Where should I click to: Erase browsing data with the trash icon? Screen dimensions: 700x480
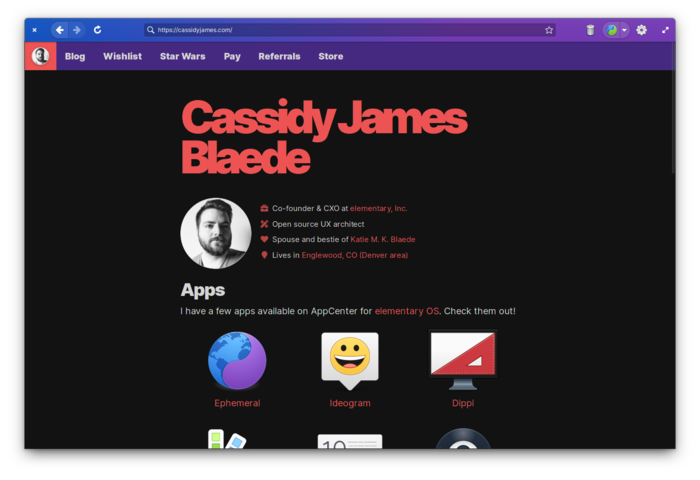coord(590,30)
